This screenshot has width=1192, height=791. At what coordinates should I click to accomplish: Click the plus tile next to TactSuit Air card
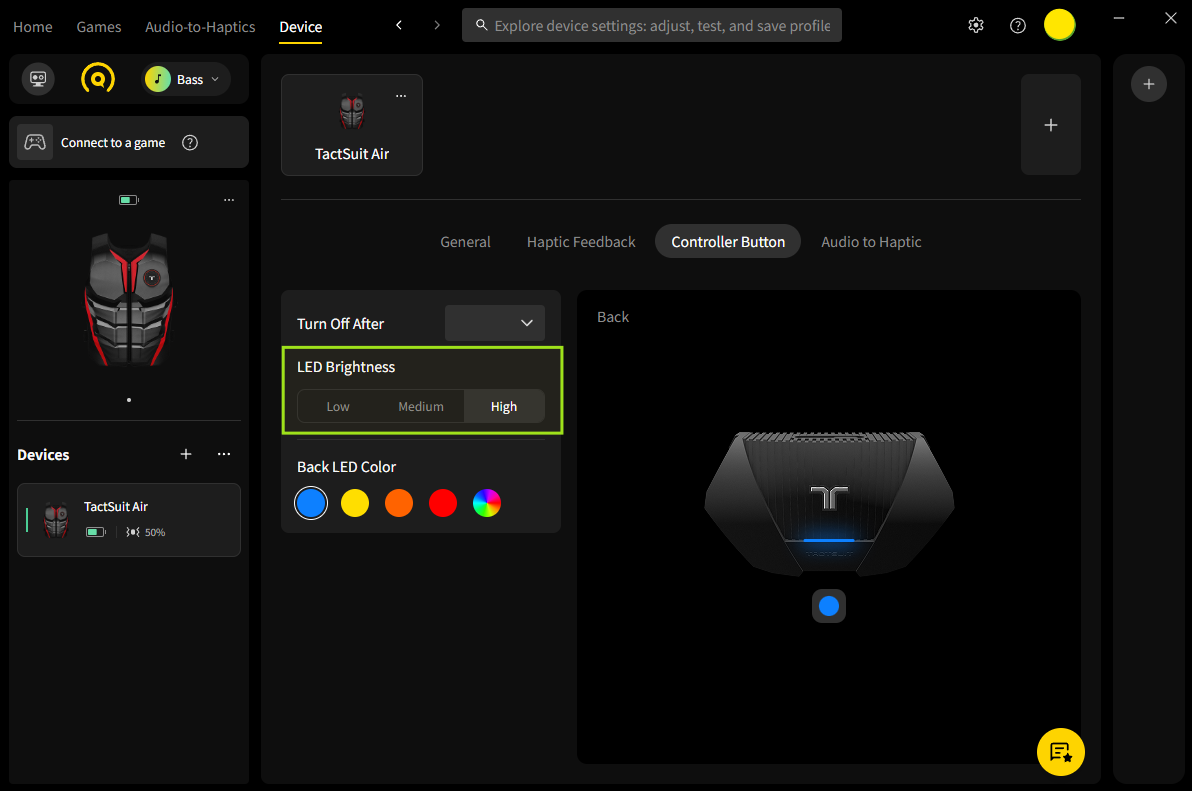[x=1051, y=125]
